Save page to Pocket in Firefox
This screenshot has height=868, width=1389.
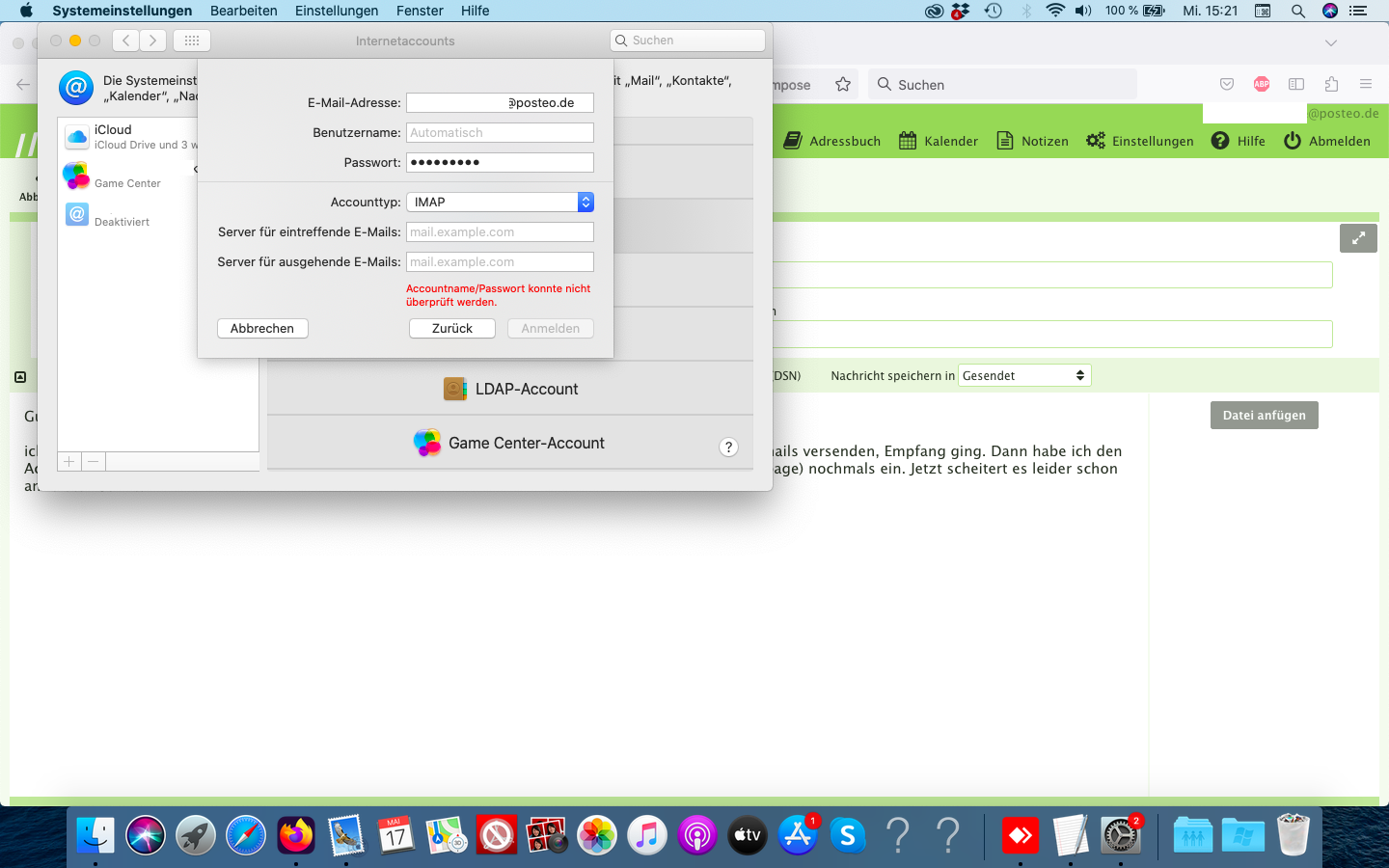point(1227,85)
